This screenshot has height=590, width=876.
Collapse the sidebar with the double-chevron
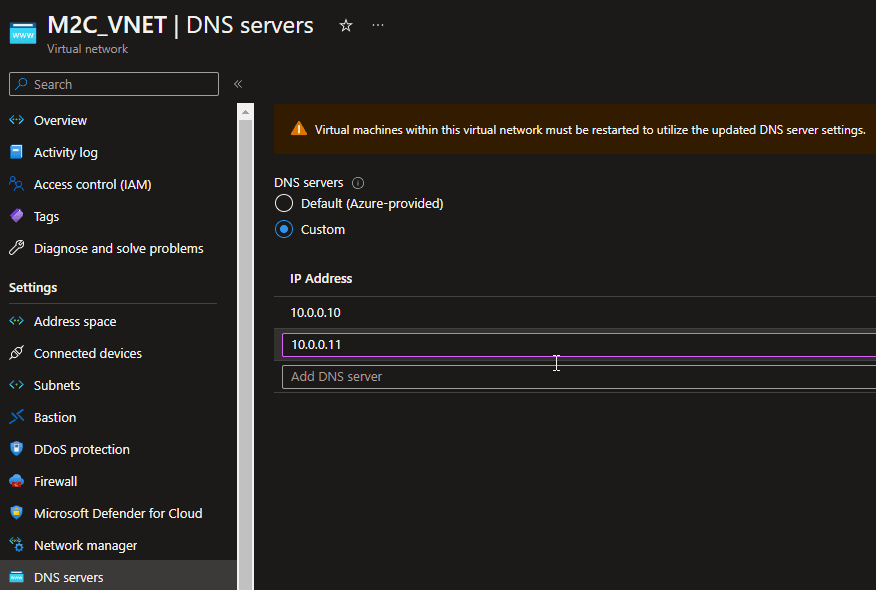click(238, 84)
